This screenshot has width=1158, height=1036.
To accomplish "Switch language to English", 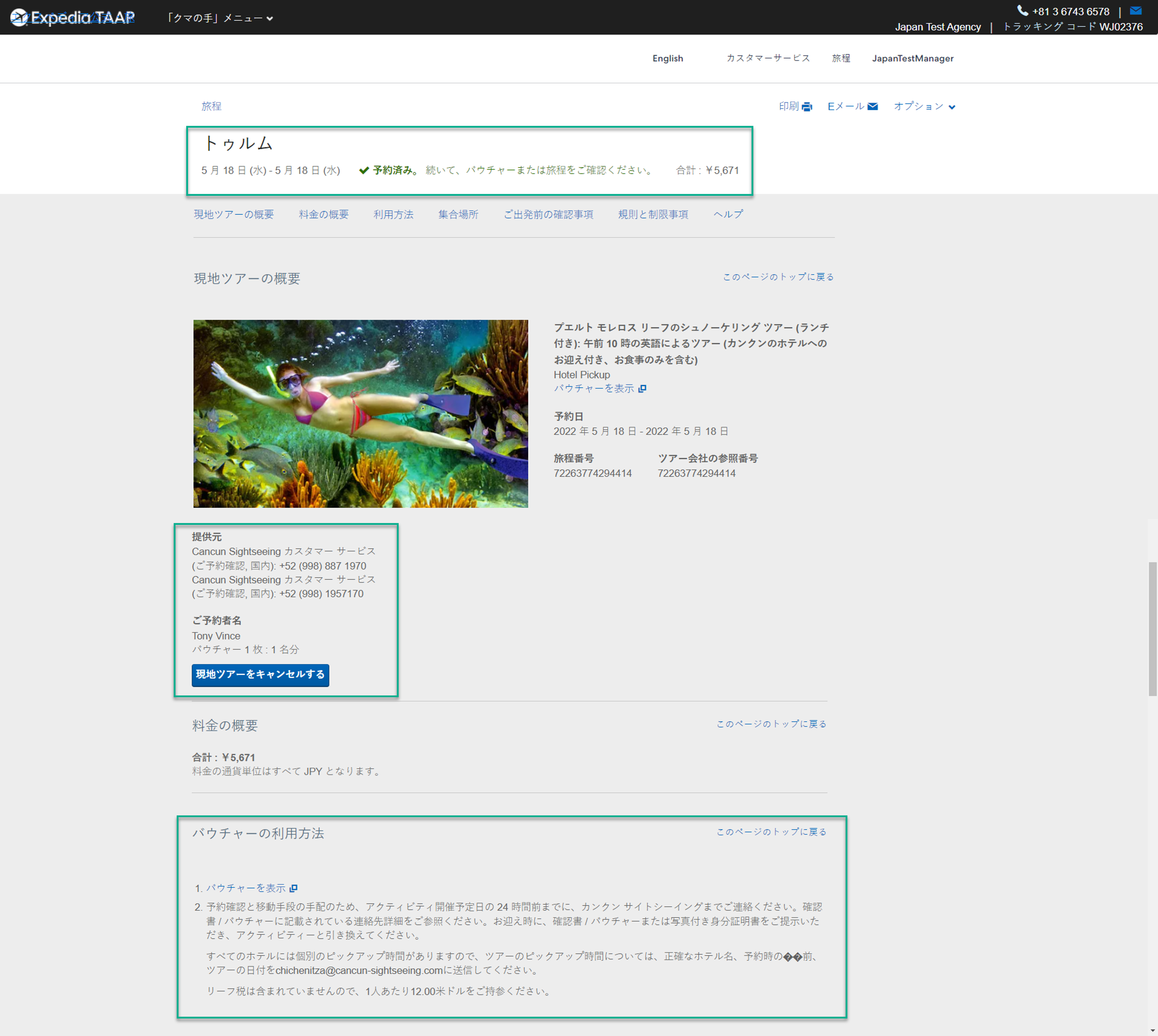I will click(668, 58).
